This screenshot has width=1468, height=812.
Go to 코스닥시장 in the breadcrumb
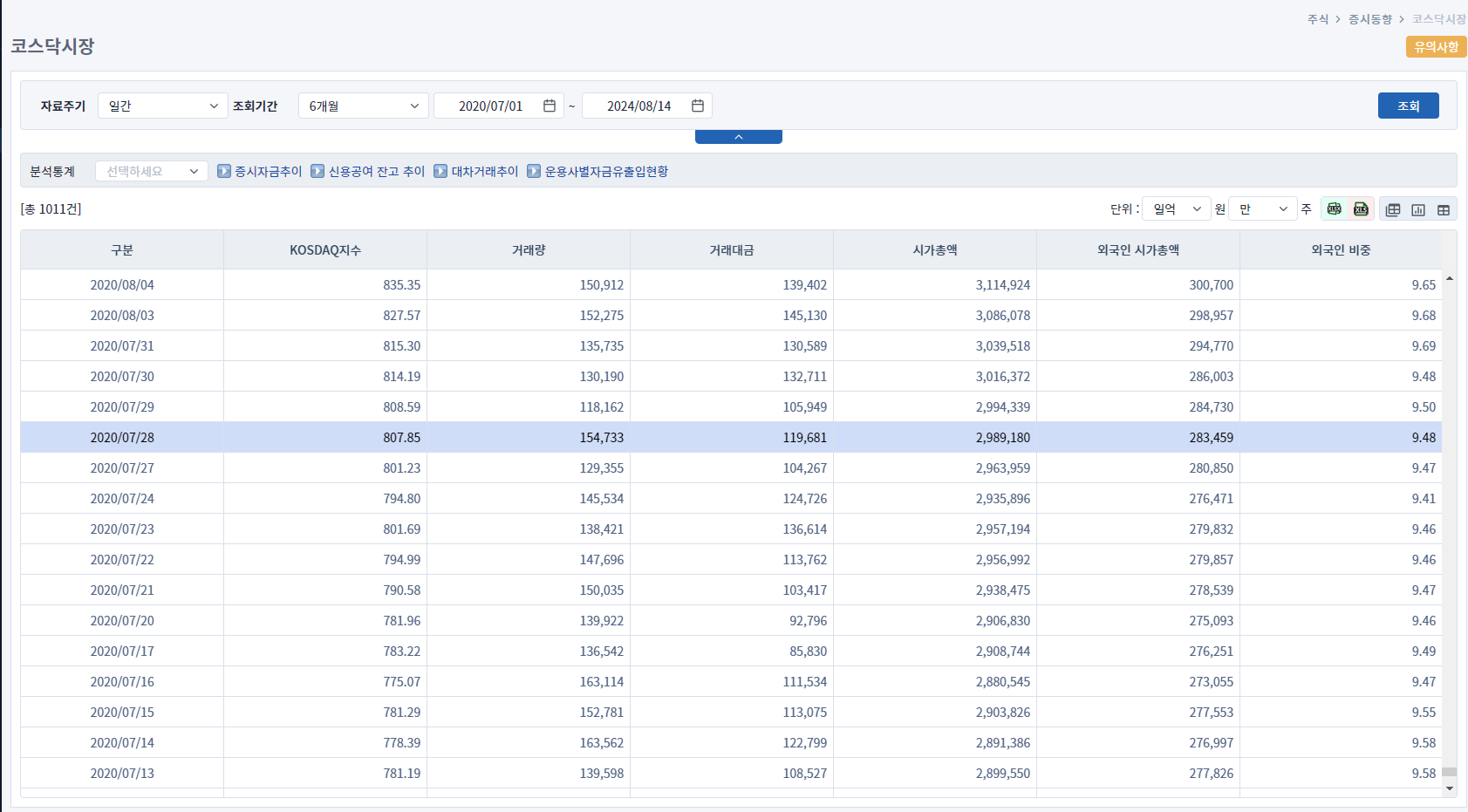(1439, 19)
